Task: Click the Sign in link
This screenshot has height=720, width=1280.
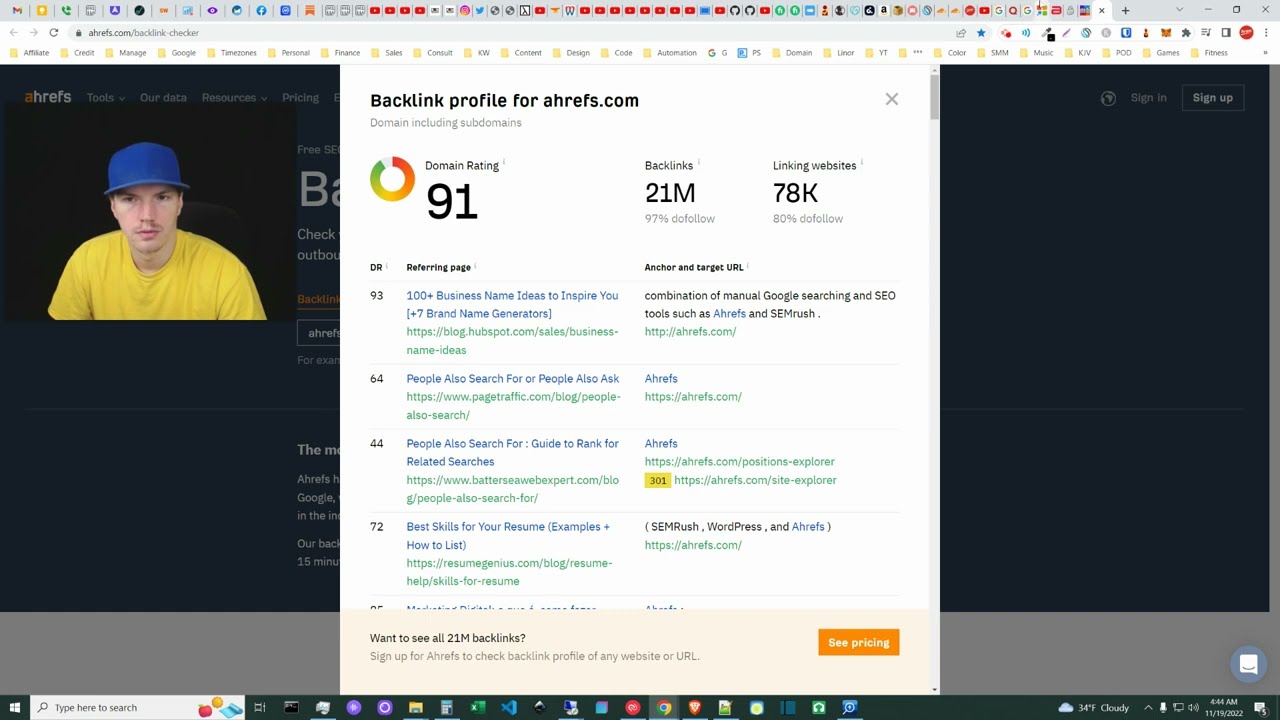Action: tap(1148, 98)
